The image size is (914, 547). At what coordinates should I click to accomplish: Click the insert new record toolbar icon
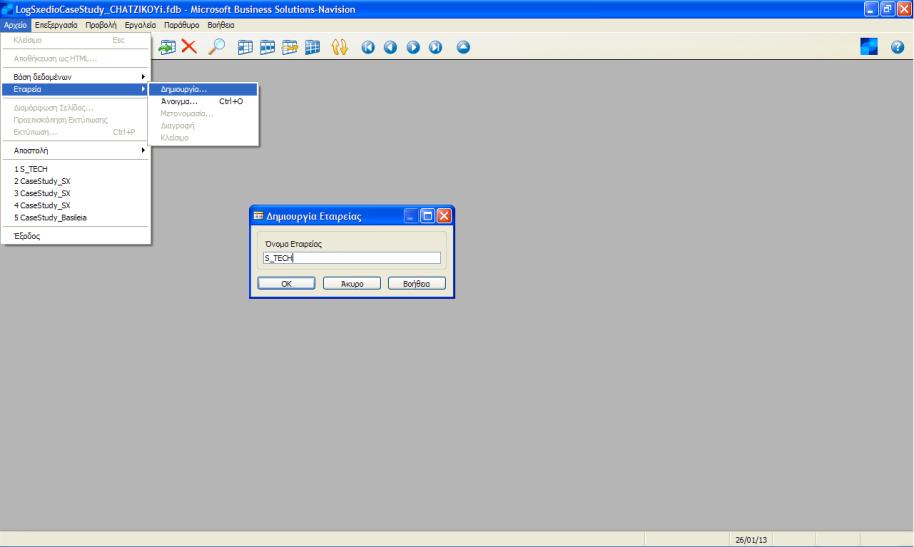pyautogui.click(x=167, y=47)
